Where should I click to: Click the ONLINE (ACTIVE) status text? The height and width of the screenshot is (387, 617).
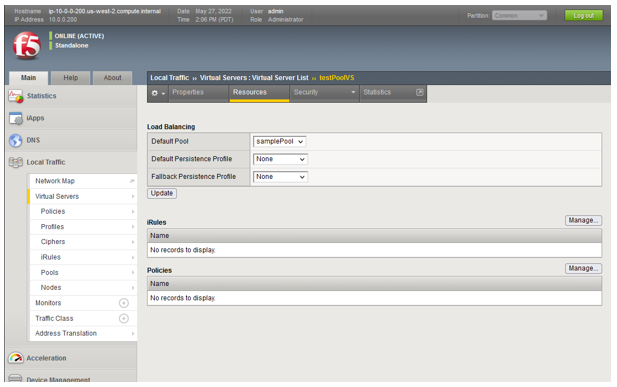tap(79, 36)
